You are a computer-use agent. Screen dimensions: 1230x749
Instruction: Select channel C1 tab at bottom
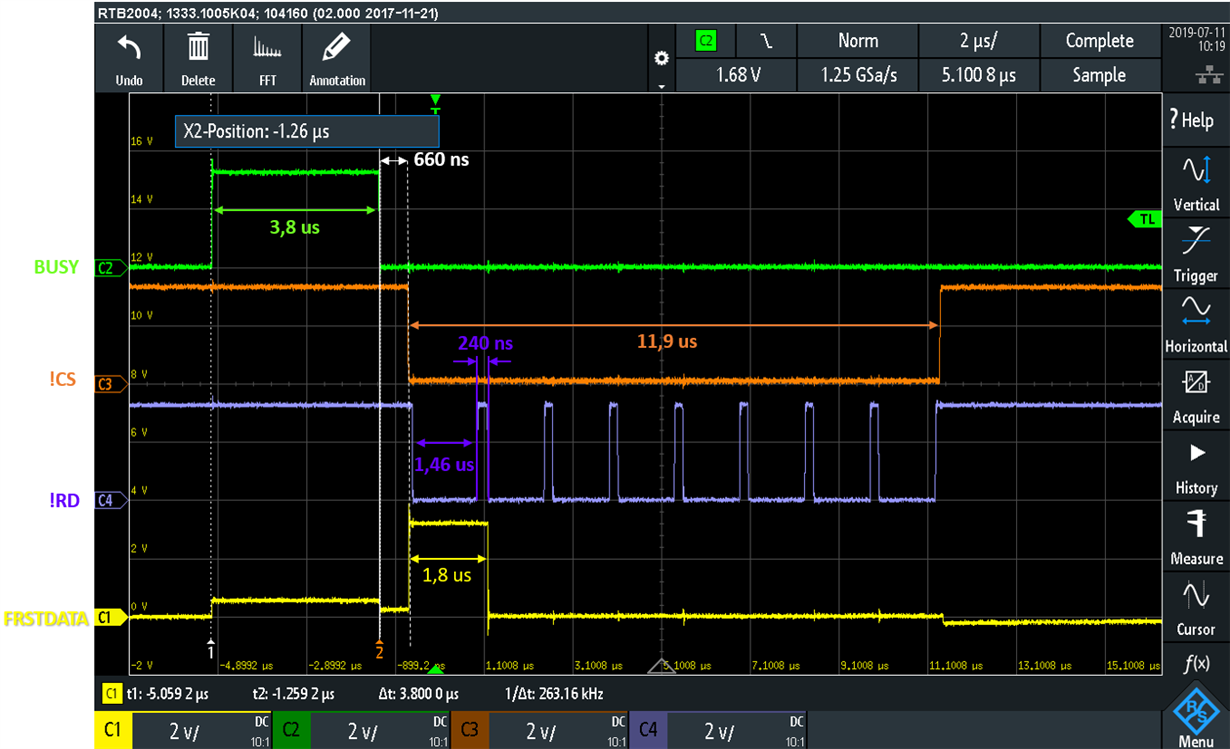(111, 731)
